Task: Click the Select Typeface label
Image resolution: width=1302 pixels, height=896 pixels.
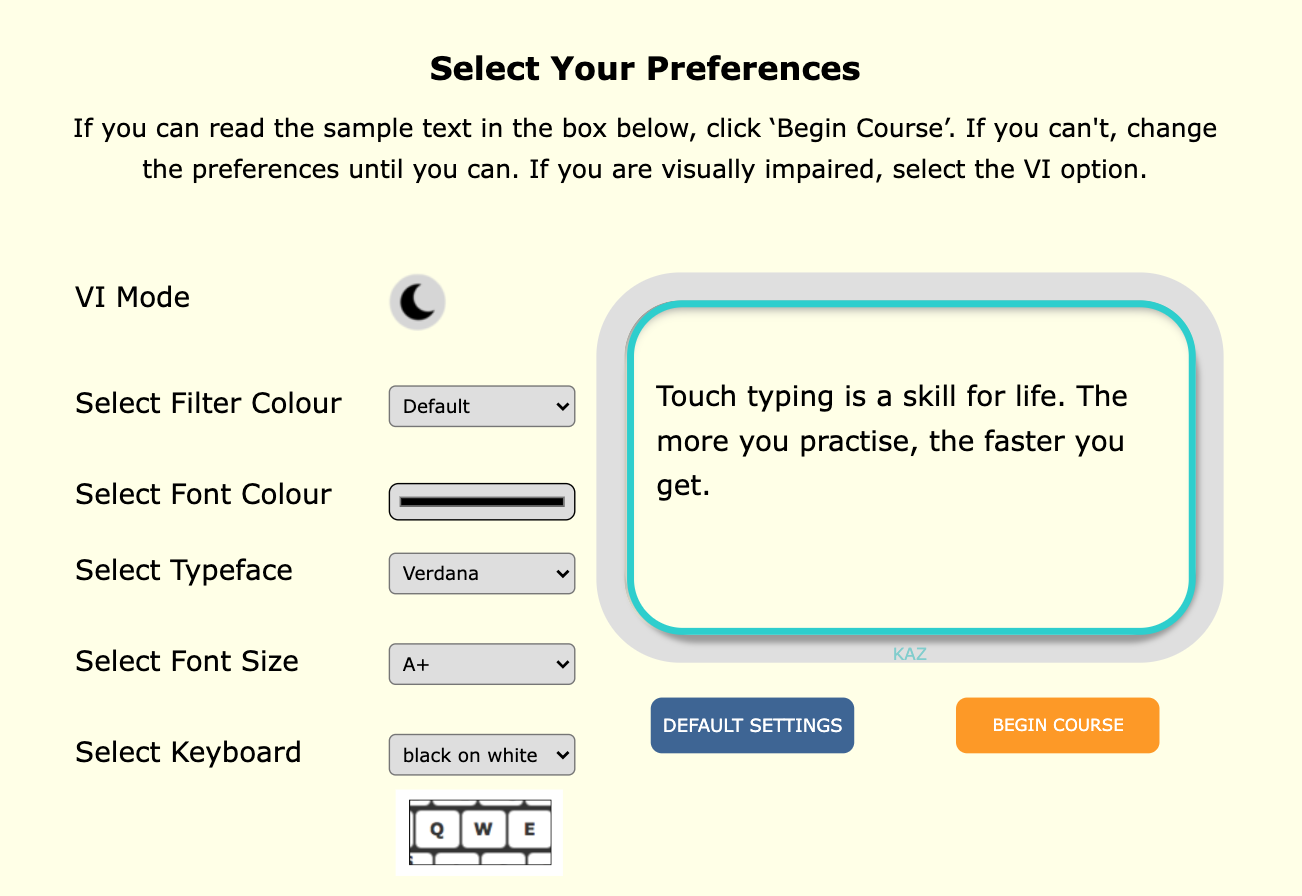Action: point(184,570)
